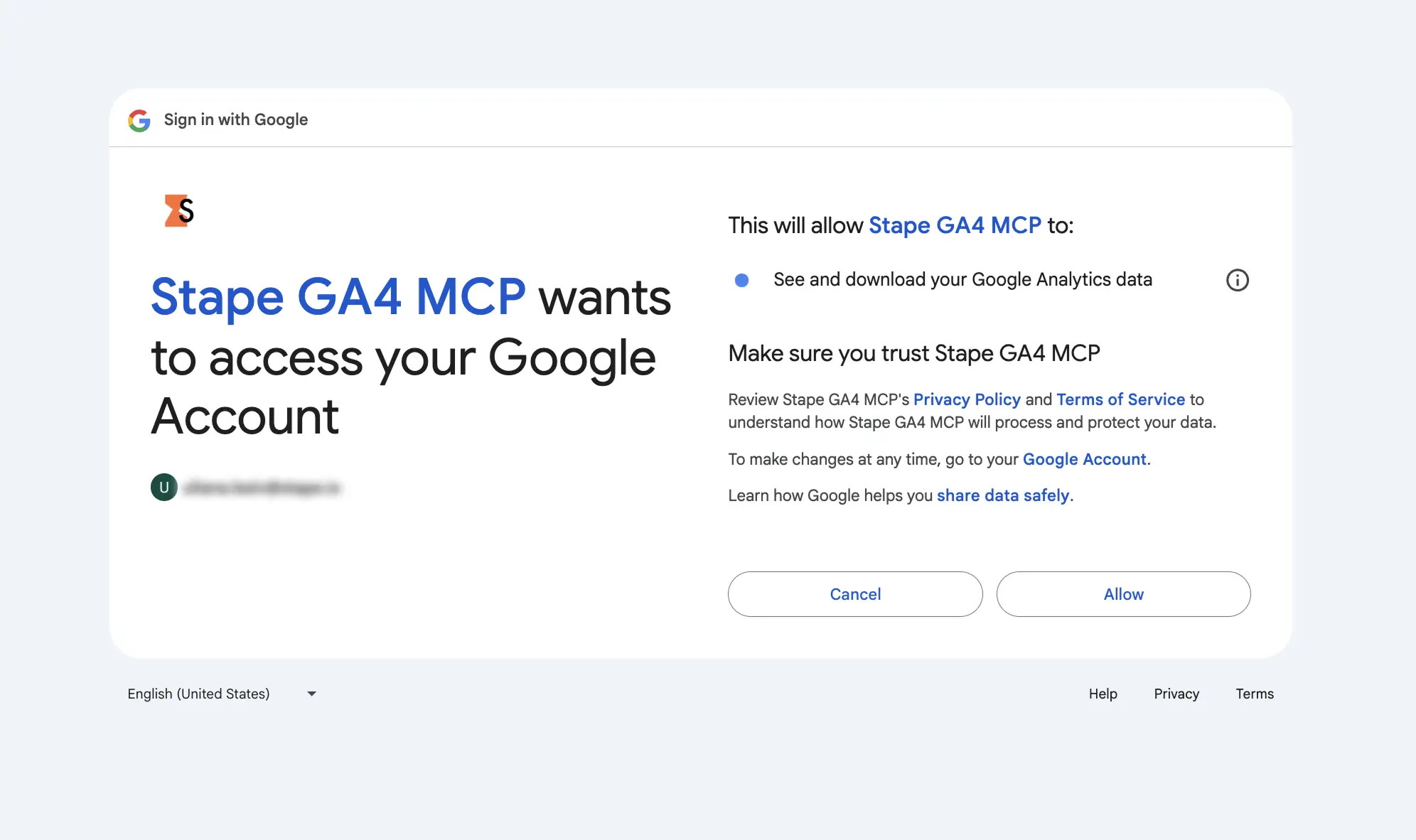The height and width of the screenshot is (840, 1416).
Task: Click the Google Account link
Action: click(1084, 459)
